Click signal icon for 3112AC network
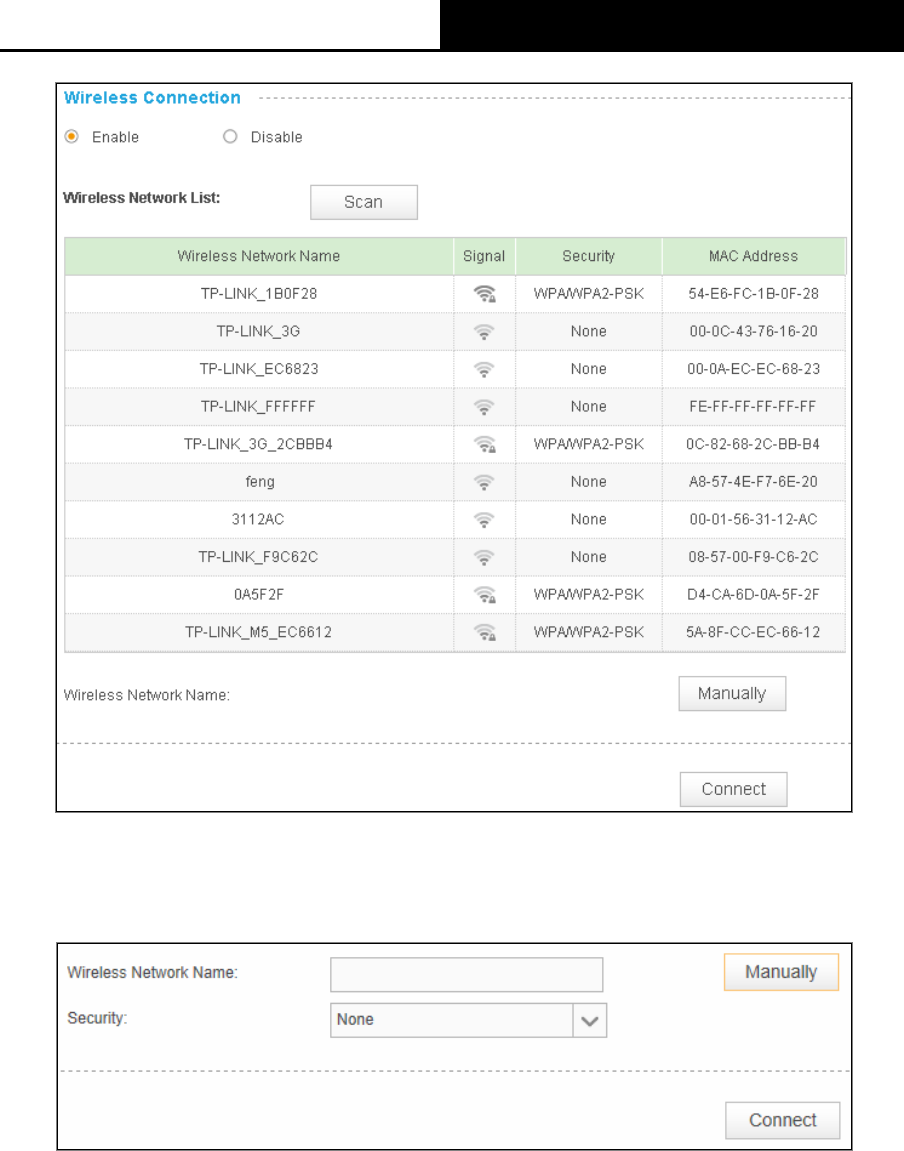Image resolution: width=904 pixels, height=1151 pixels. click(484, 520)
